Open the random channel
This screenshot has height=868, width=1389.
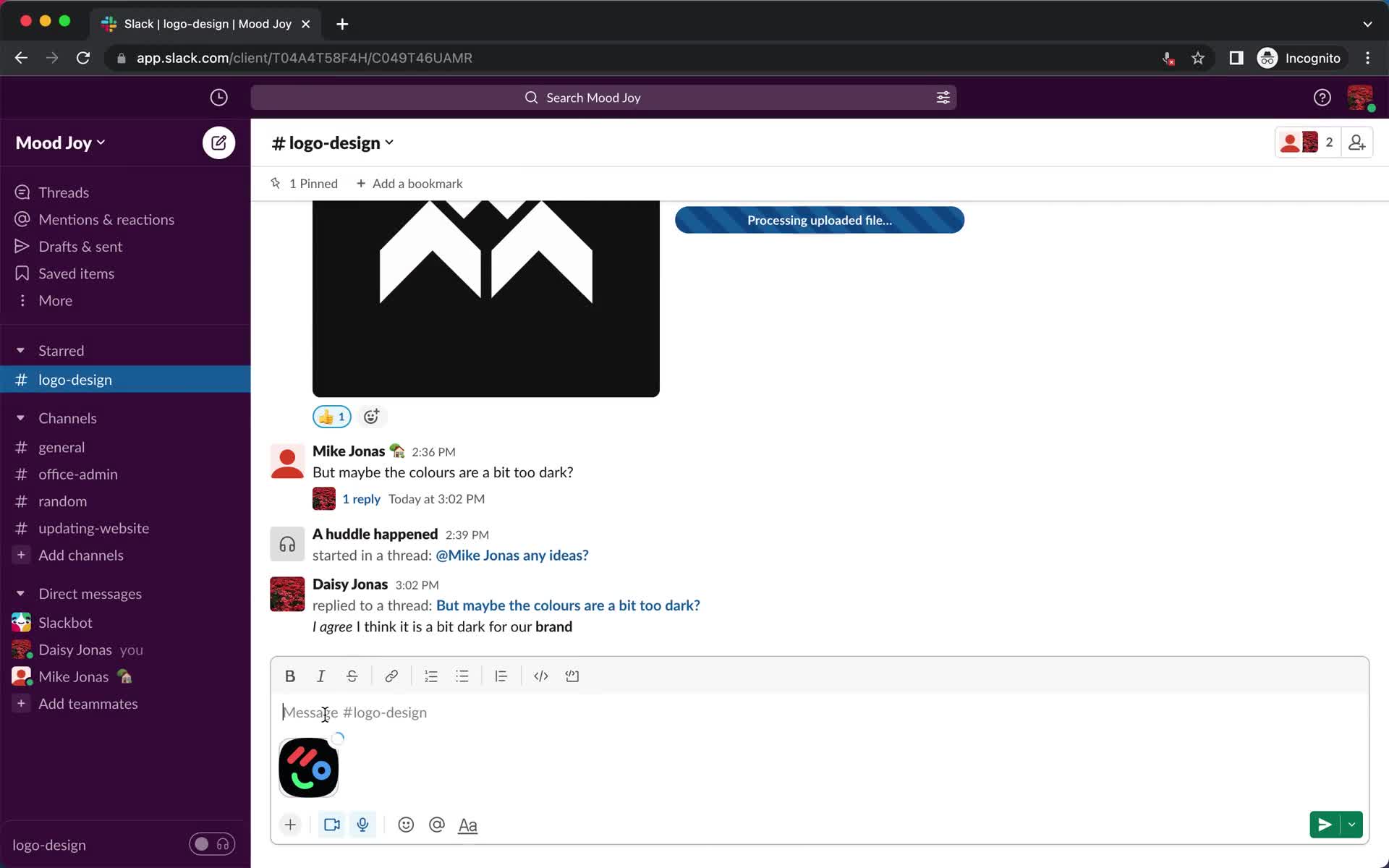pyautogui.click(x=61, y=500)
